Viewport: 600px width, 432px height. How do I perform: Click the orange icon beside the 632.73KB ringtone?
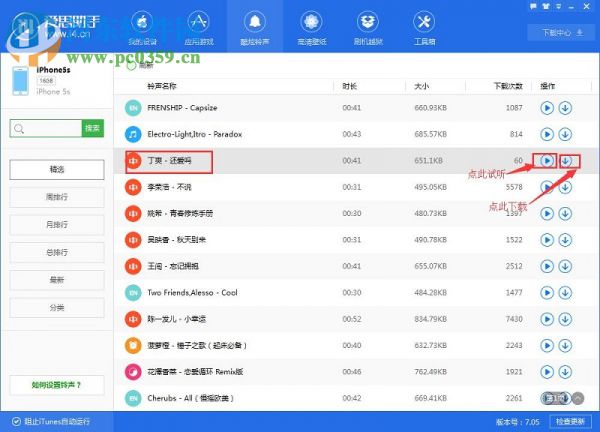[133, 346]
